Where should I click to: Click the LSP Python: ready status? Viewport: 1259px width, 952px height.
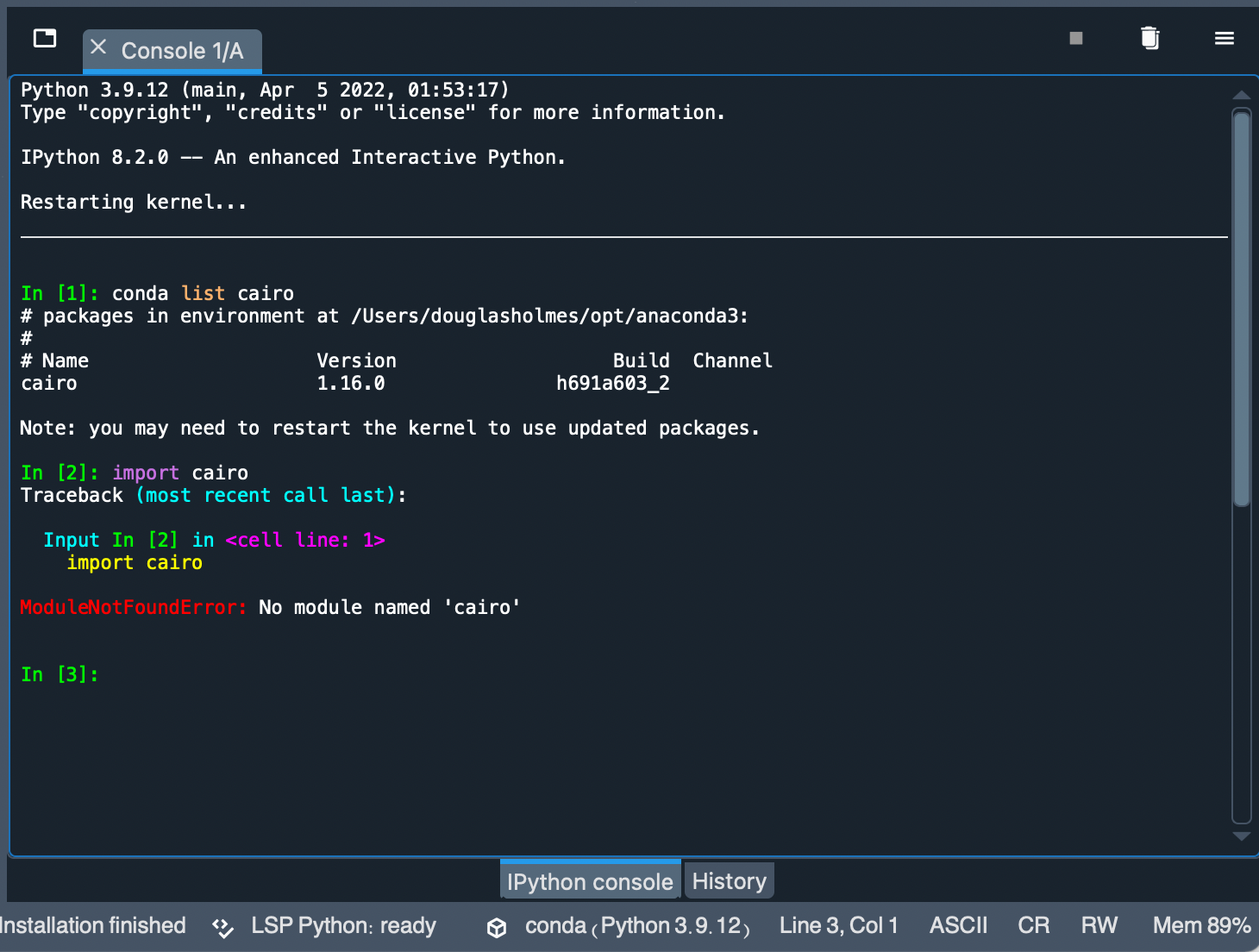(x=343, y=926)
